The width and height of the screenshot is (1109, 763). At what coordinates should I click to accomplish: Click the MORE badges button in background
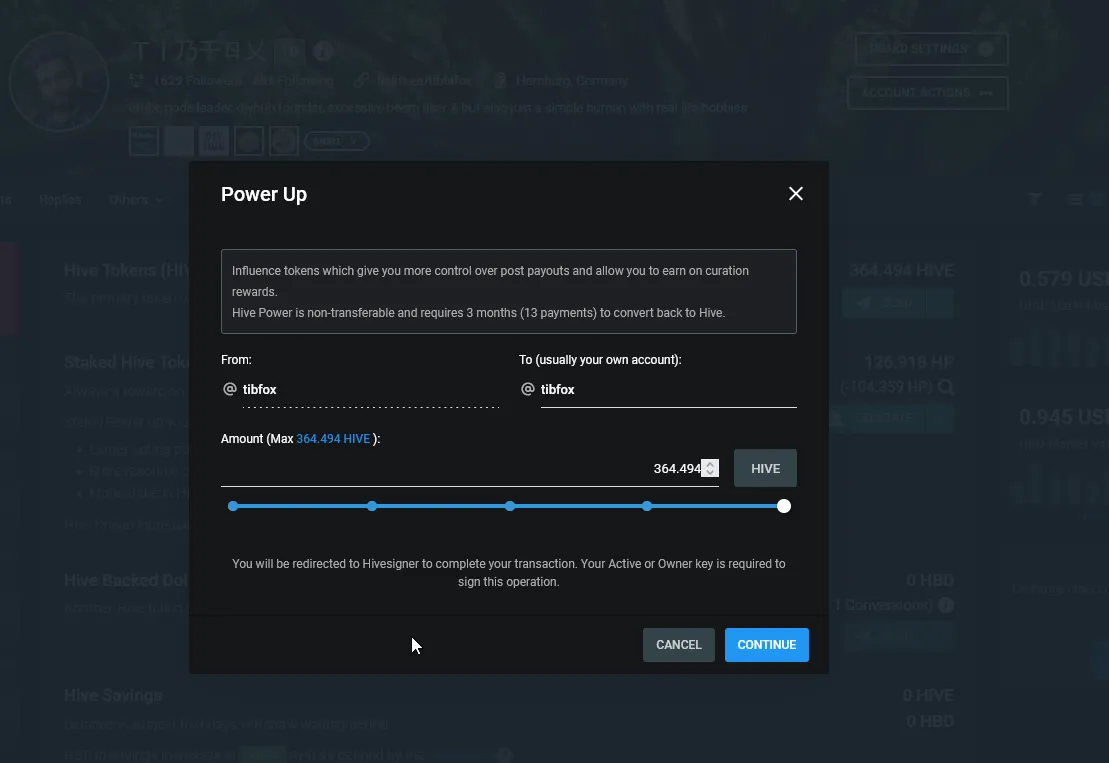coord(337,141)
